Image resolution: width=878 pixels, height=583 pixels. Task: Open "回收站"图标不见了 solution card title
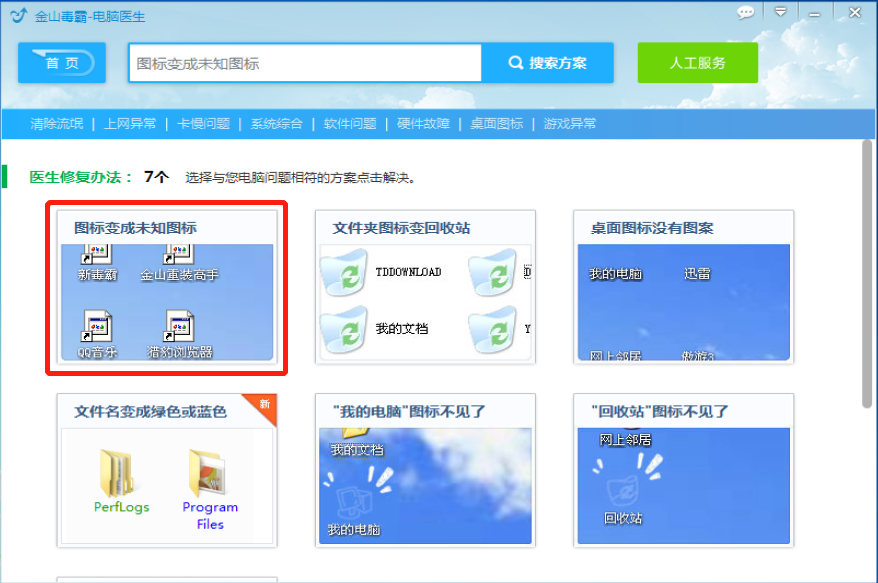(660, 412)
